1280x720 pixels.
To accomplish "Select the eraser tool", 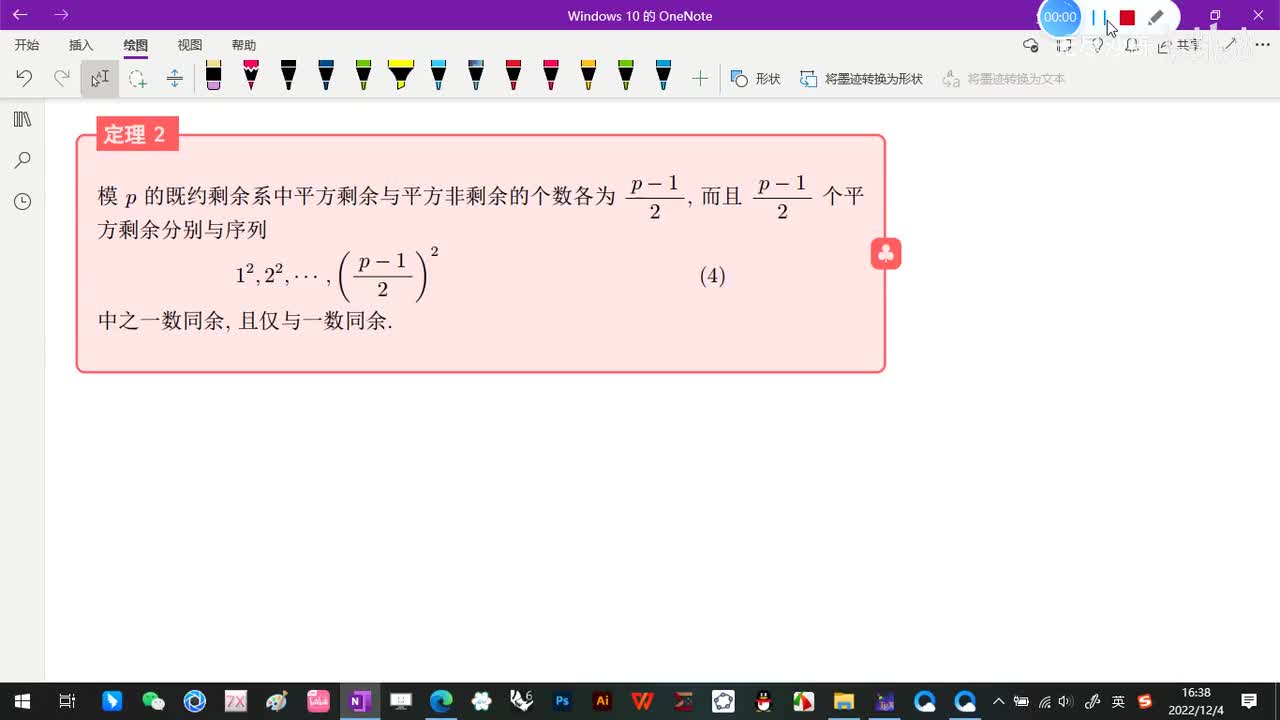I will 213,76.
